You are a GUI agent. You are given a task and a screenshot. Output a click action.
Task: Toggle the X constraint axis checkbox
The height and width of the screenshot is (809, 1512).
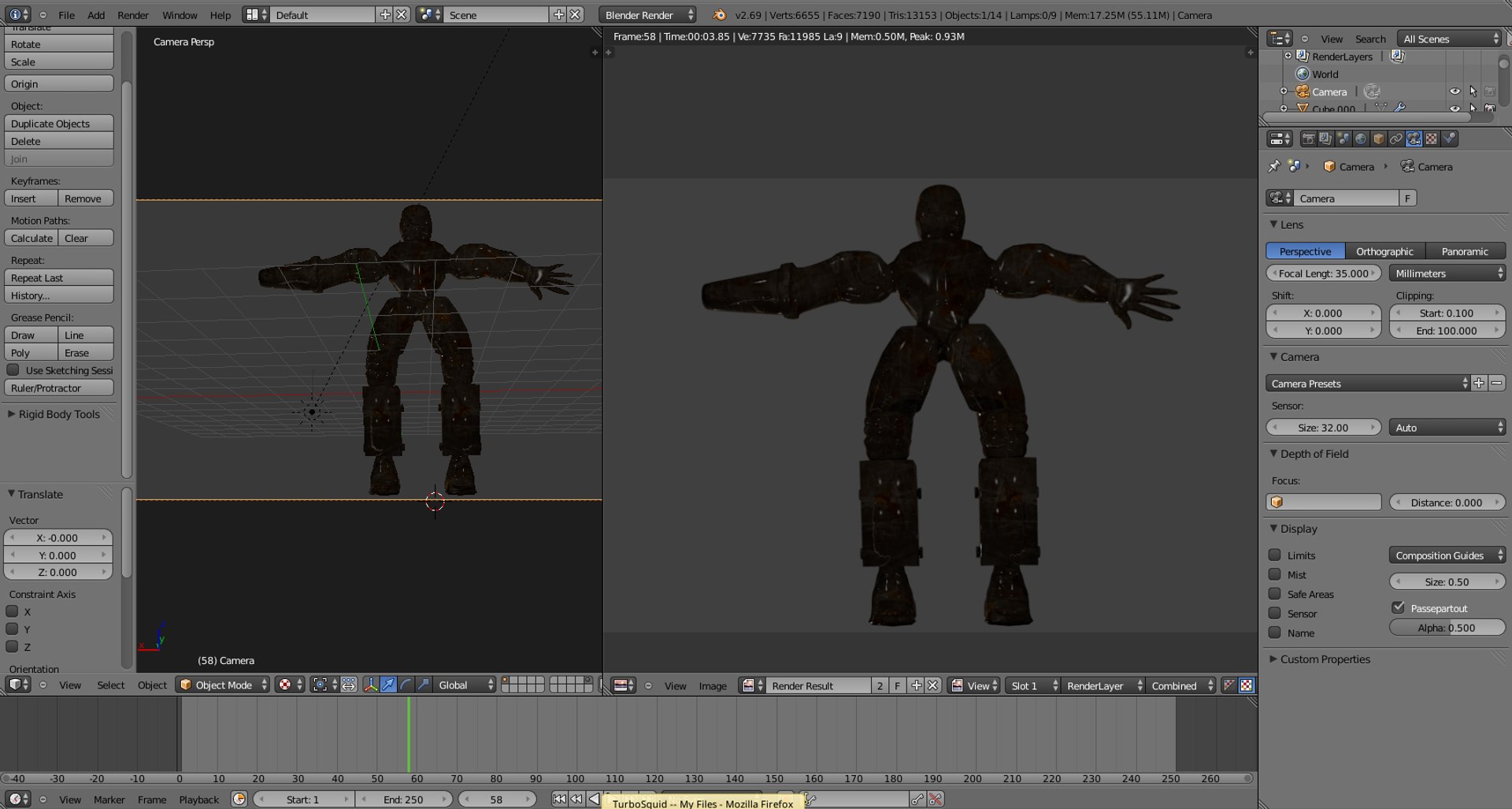point(12,611)
